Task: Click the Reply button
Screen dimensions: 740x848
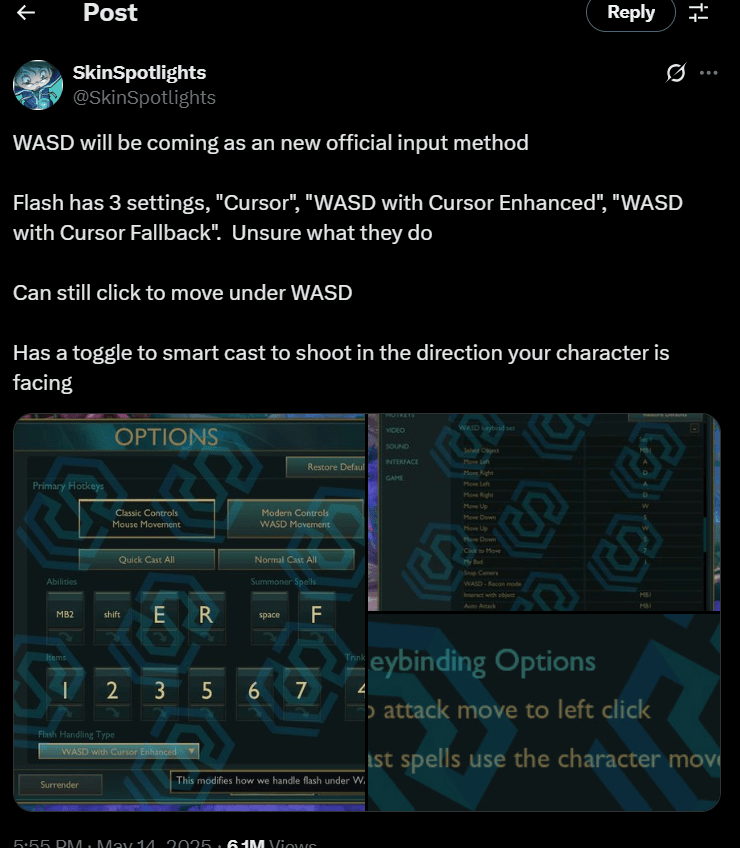Action: tap(631, 12)
